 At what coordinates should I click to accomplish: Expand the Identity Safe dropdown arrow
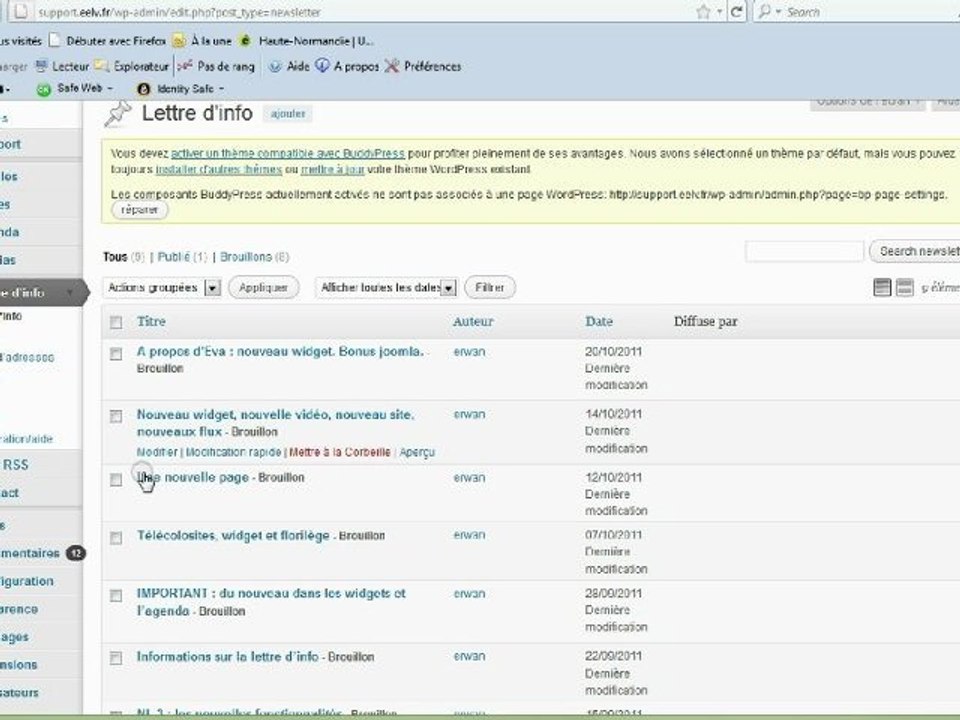click(222, 89)
